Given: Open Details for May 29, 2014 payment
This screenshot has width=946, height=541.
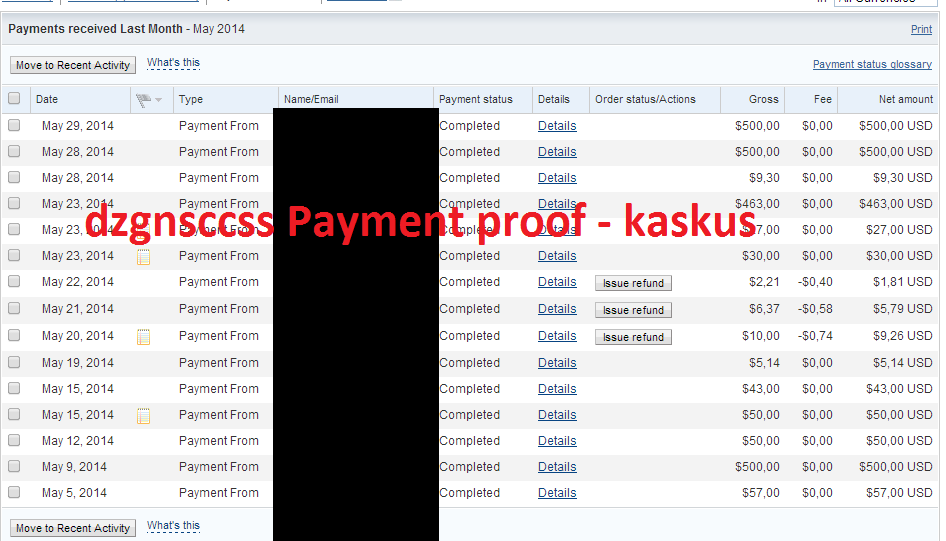Looking at the screenshot, I should pos(557,126).
